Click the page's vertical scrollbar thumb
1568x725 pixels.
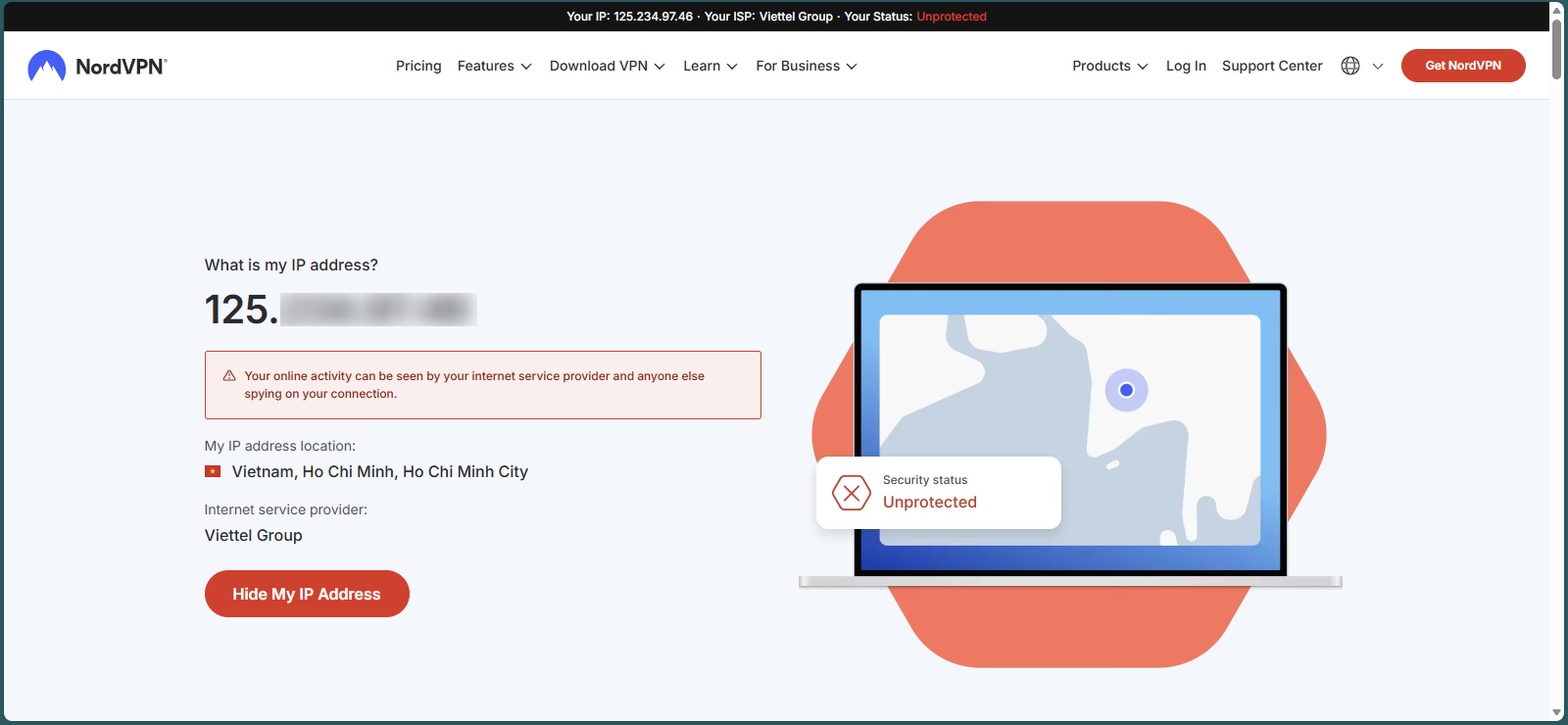coord(1557,49)
